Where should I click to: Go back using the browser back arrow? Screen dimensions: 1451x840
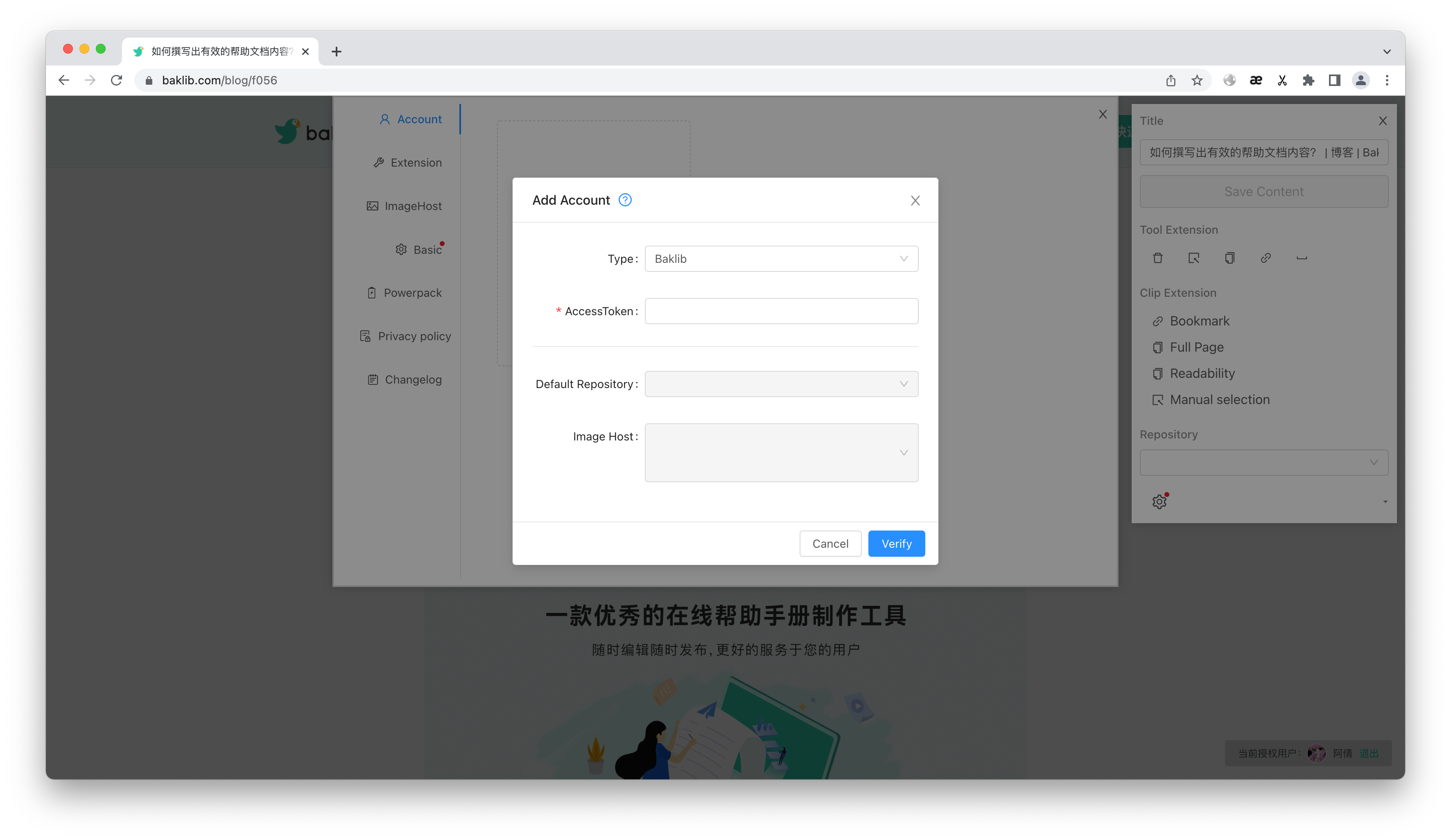click(x=64, y=80)
